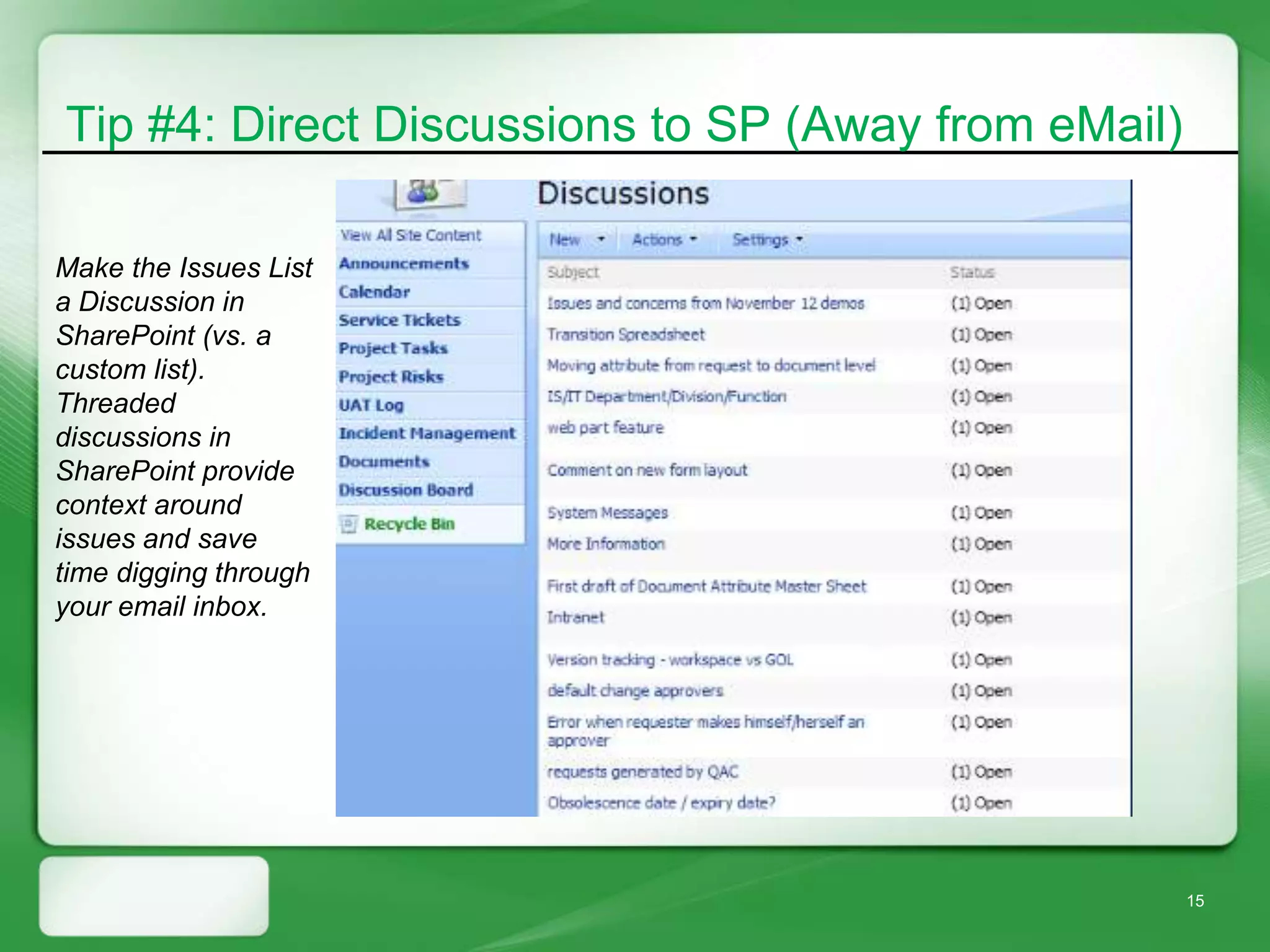Expand the New dropdown arrow
The width and height of the screenshot is (1270, 952).
pyautogui.click(x=600, y=239)
